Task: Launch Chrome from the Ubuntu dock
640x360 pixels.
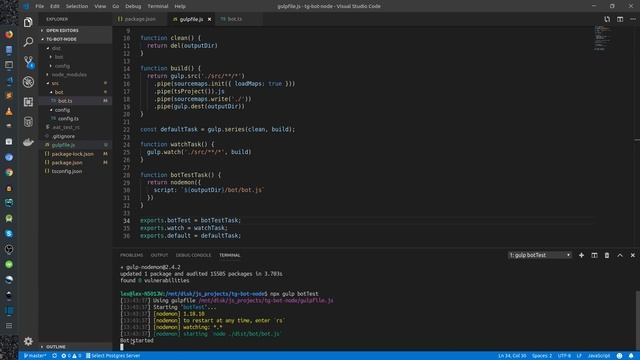Action: pyautogui.click(x=9, y=172)
